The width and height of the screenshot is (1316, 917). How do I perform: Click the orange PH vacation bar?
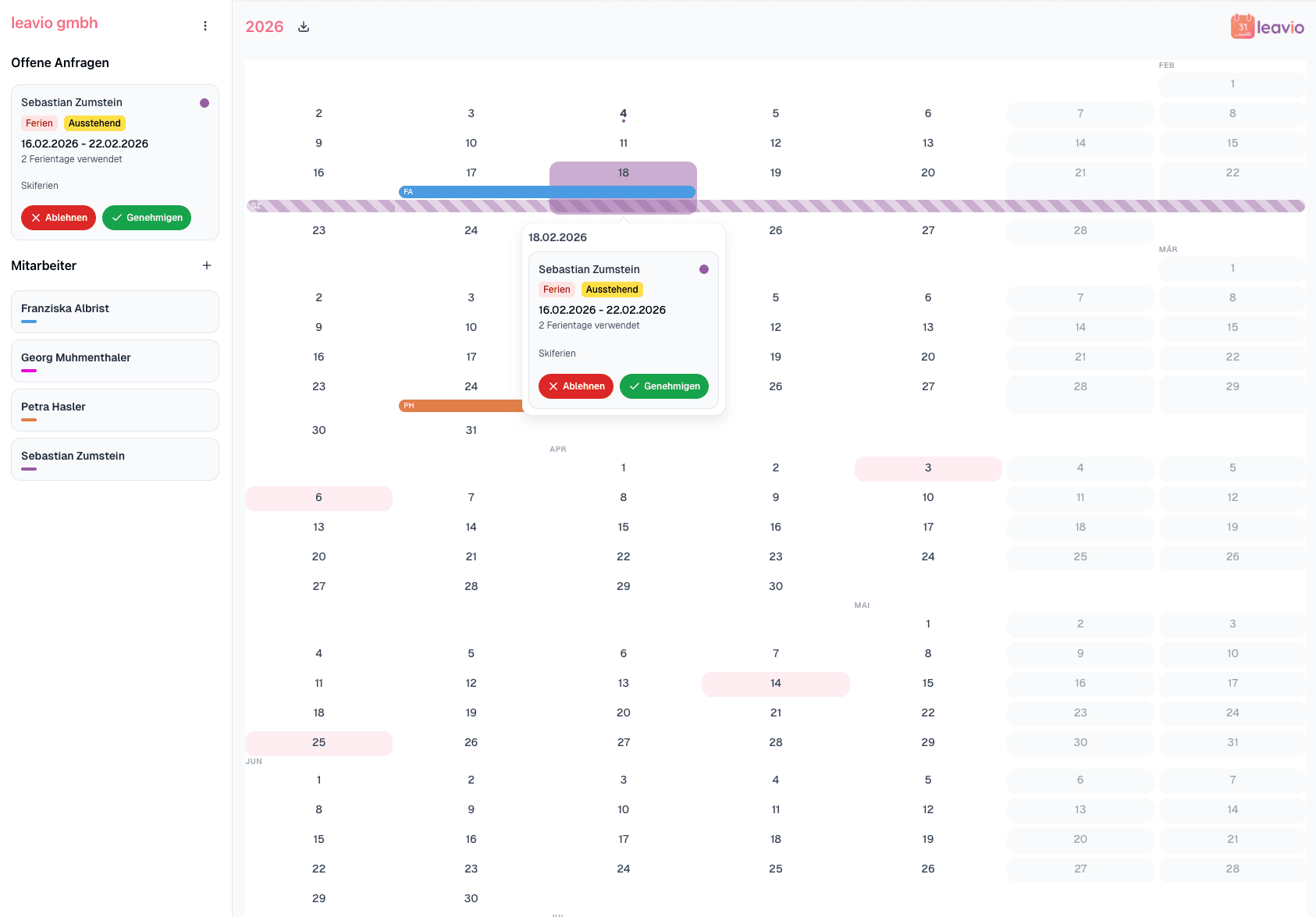click(x=461, y=406)
